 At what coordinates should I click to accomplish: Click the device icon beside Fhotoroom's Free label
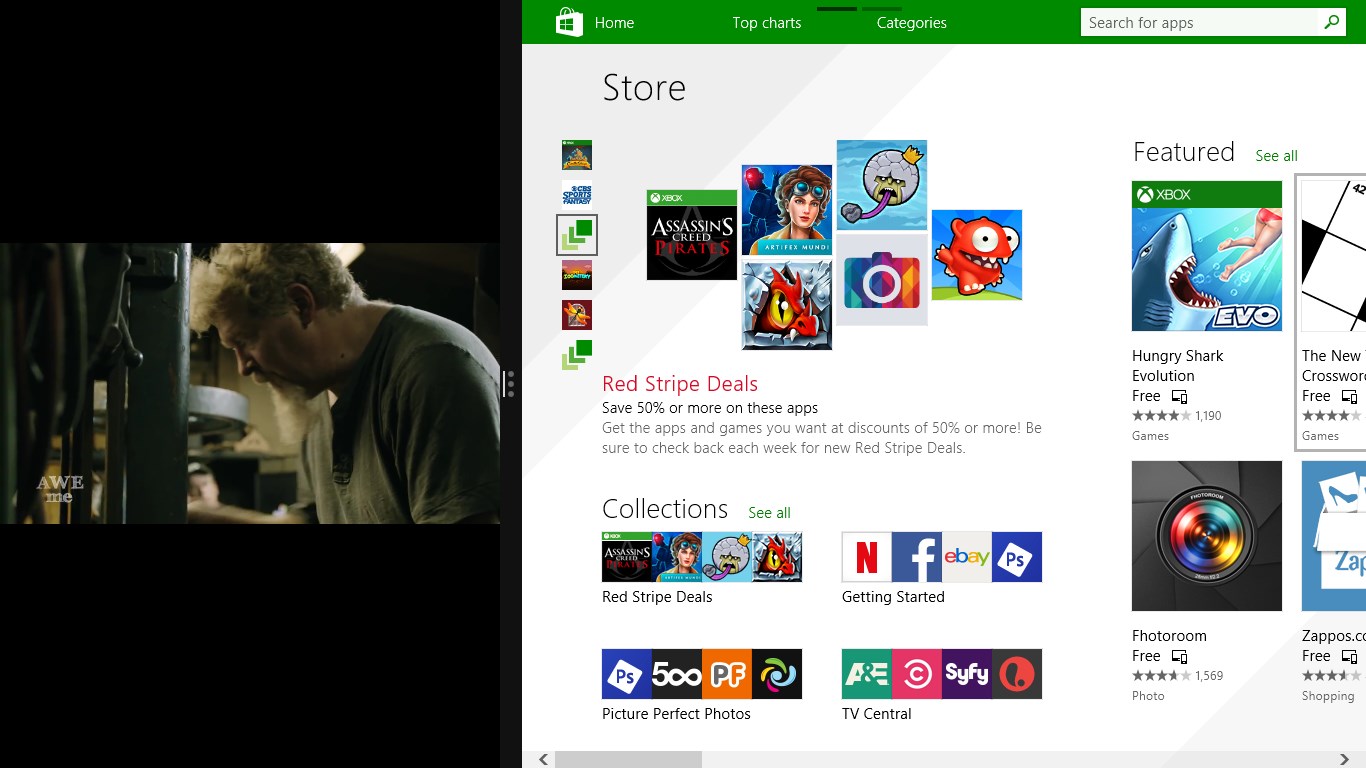tap(1179, 657)
